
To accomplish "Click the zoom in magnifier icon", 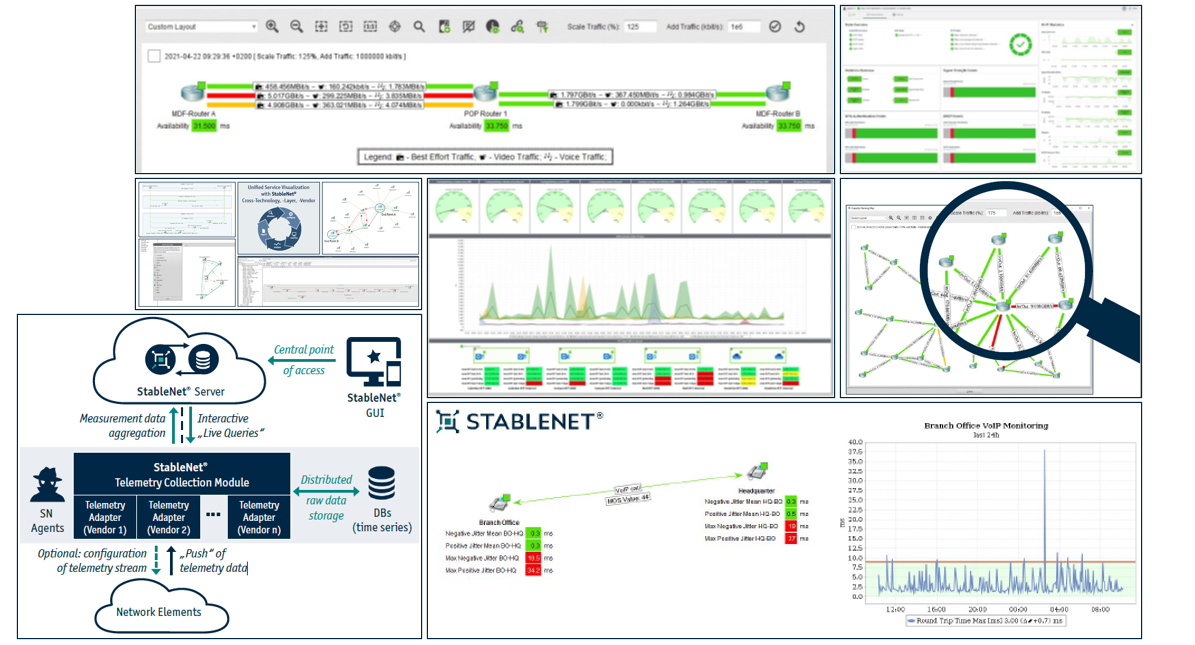I will 272,27.
